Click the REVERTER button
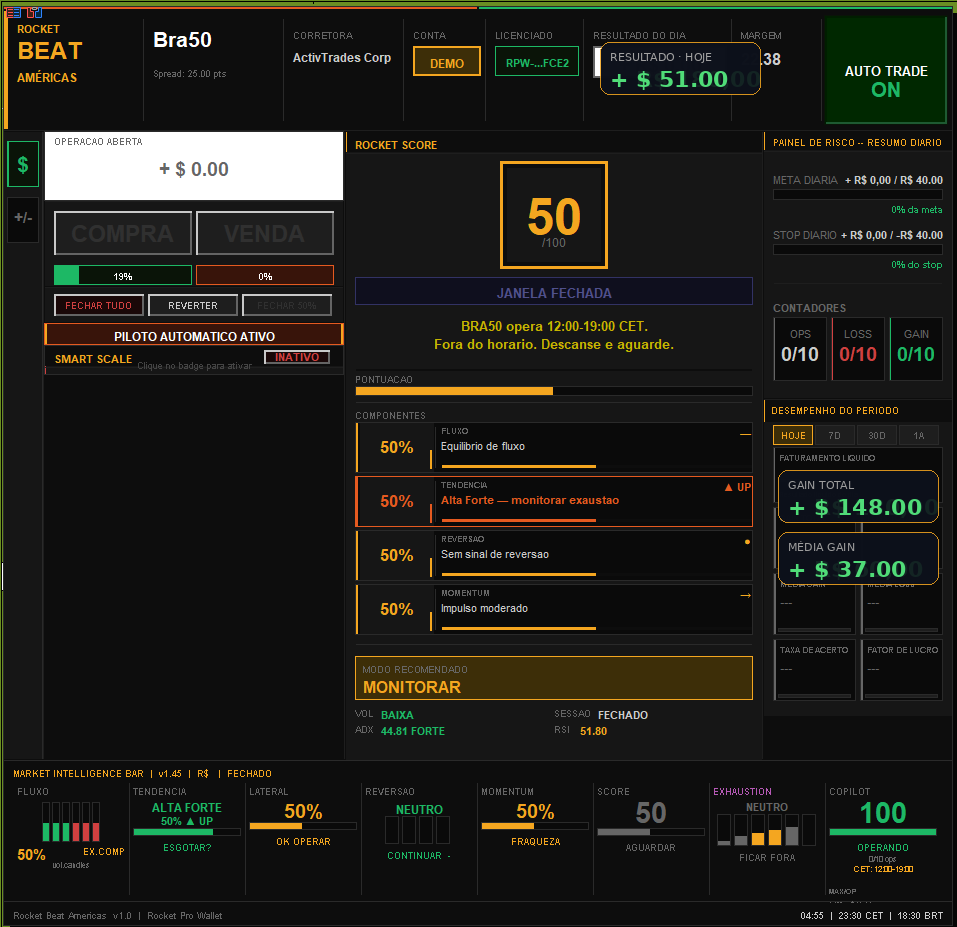 click(x=193, y=305)
